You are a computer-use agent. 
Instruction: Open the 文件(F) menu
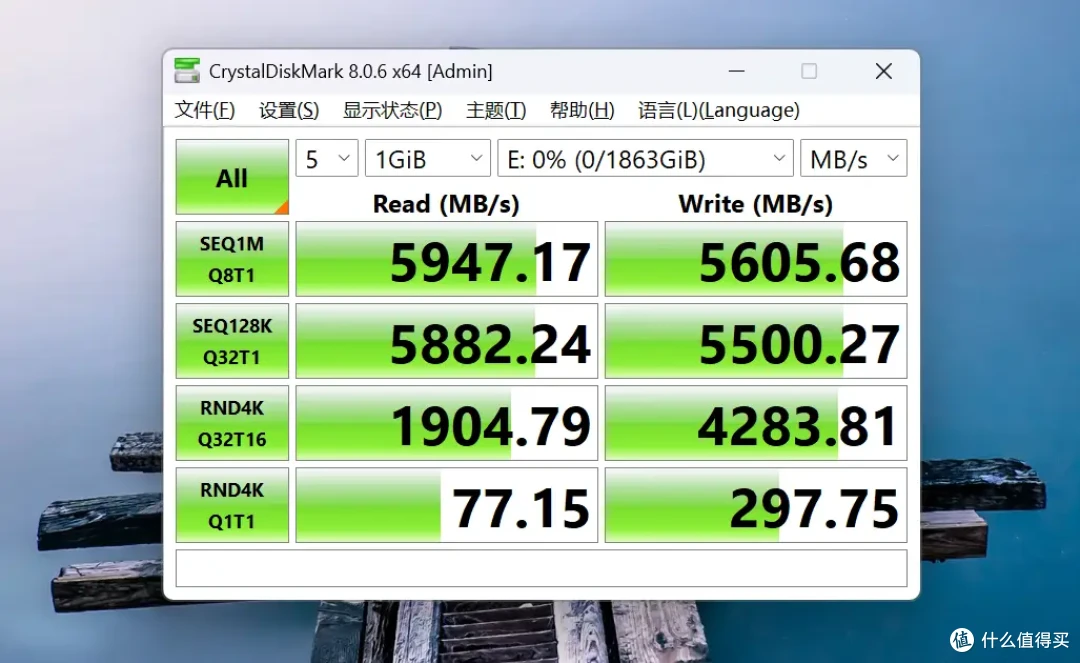pos(205,110)
